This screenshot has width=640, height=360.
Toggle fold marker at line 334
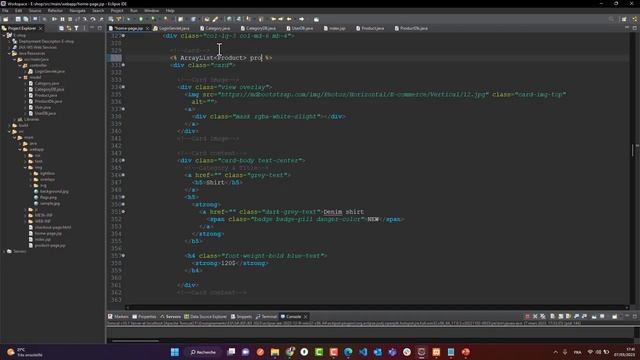pos(124,87)
